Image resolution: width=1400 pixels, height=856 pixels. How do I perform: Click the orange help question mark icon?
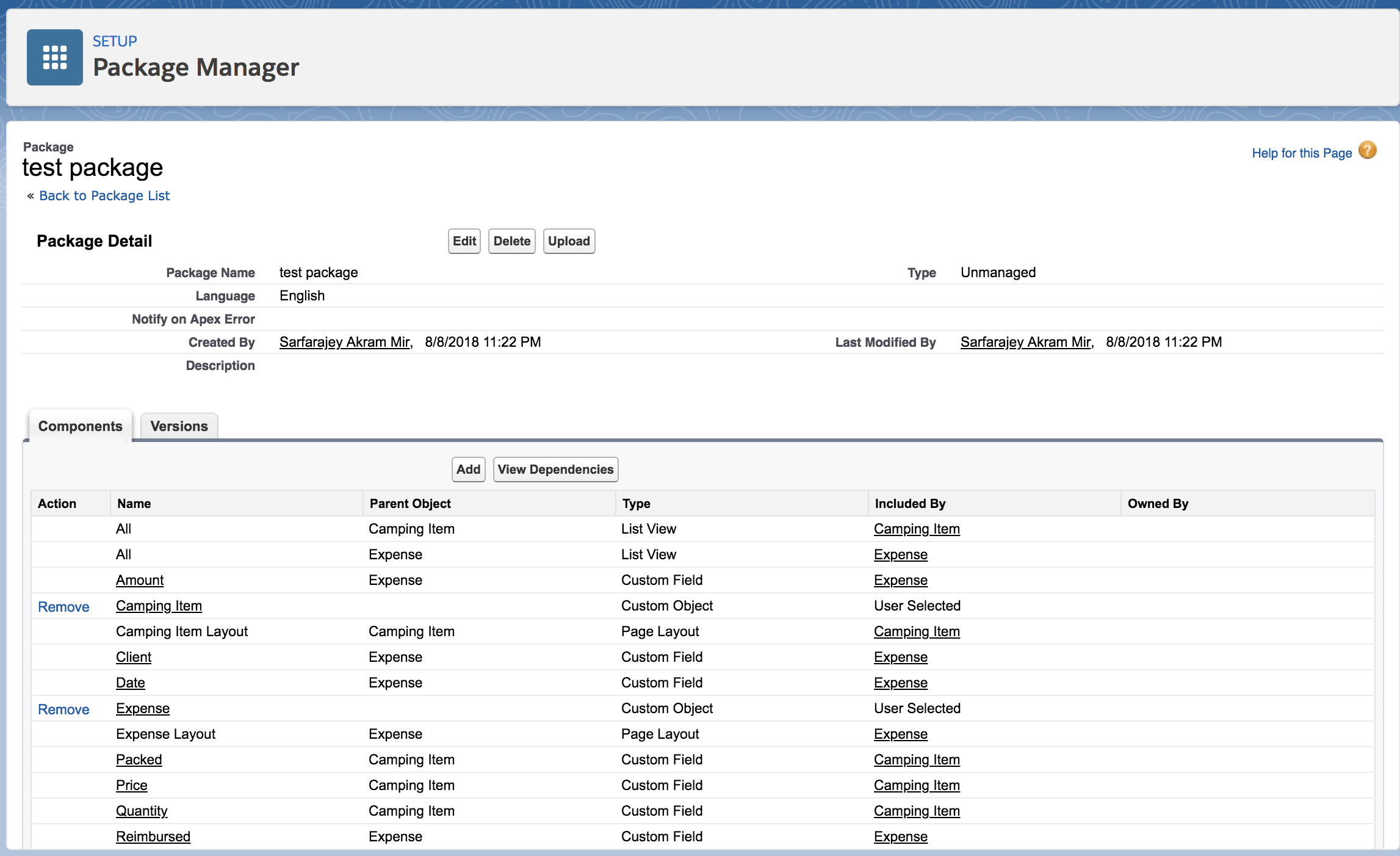[x=1367, y=150]
